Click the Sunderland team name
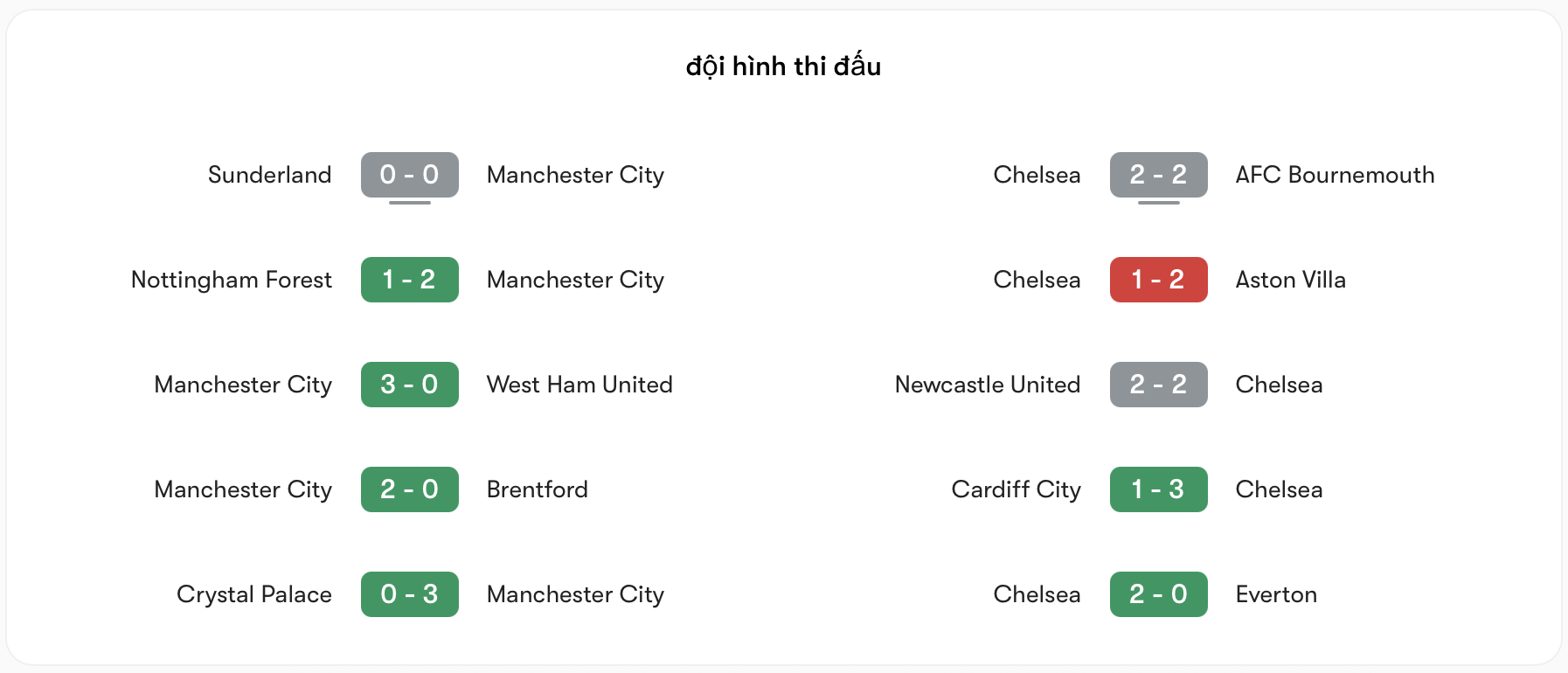The height and width of the screenshot is (673, 1568). click(x=269, y=175)
